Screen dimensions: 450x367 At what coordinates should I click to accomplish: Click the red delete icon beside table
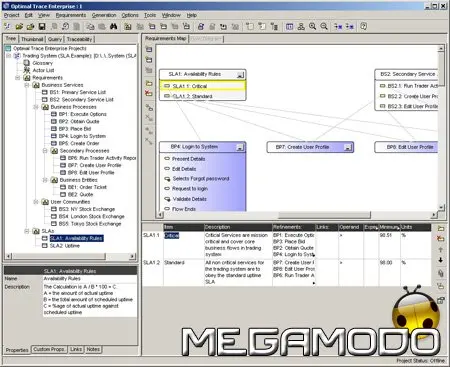click(x=441, y=238)
